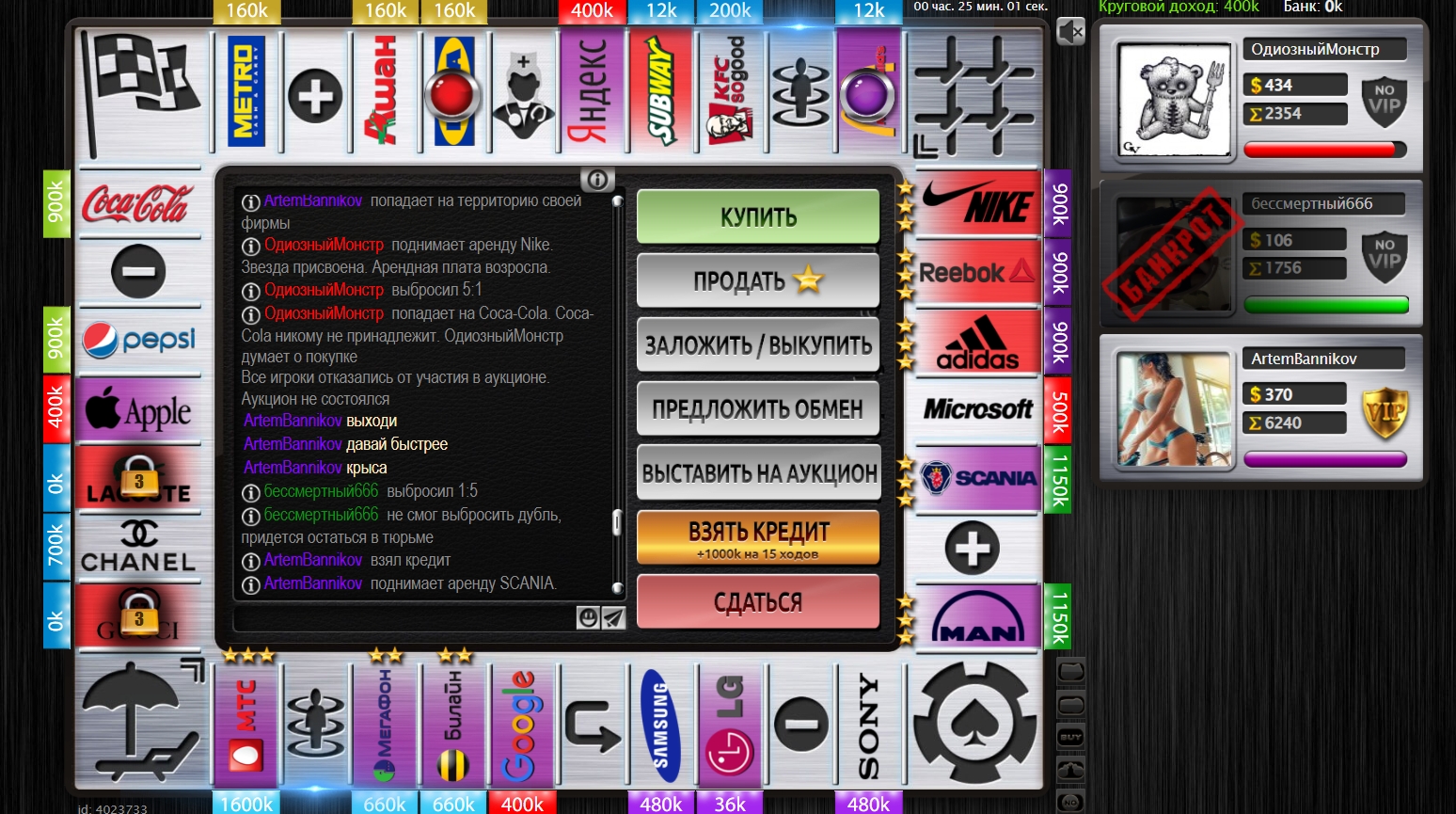Image resolution: width=1456 pixels, height=814 pixels.
Task: Click ОдиозныйМонстр NO VIP badge
Action: (x=1385, y=102)
